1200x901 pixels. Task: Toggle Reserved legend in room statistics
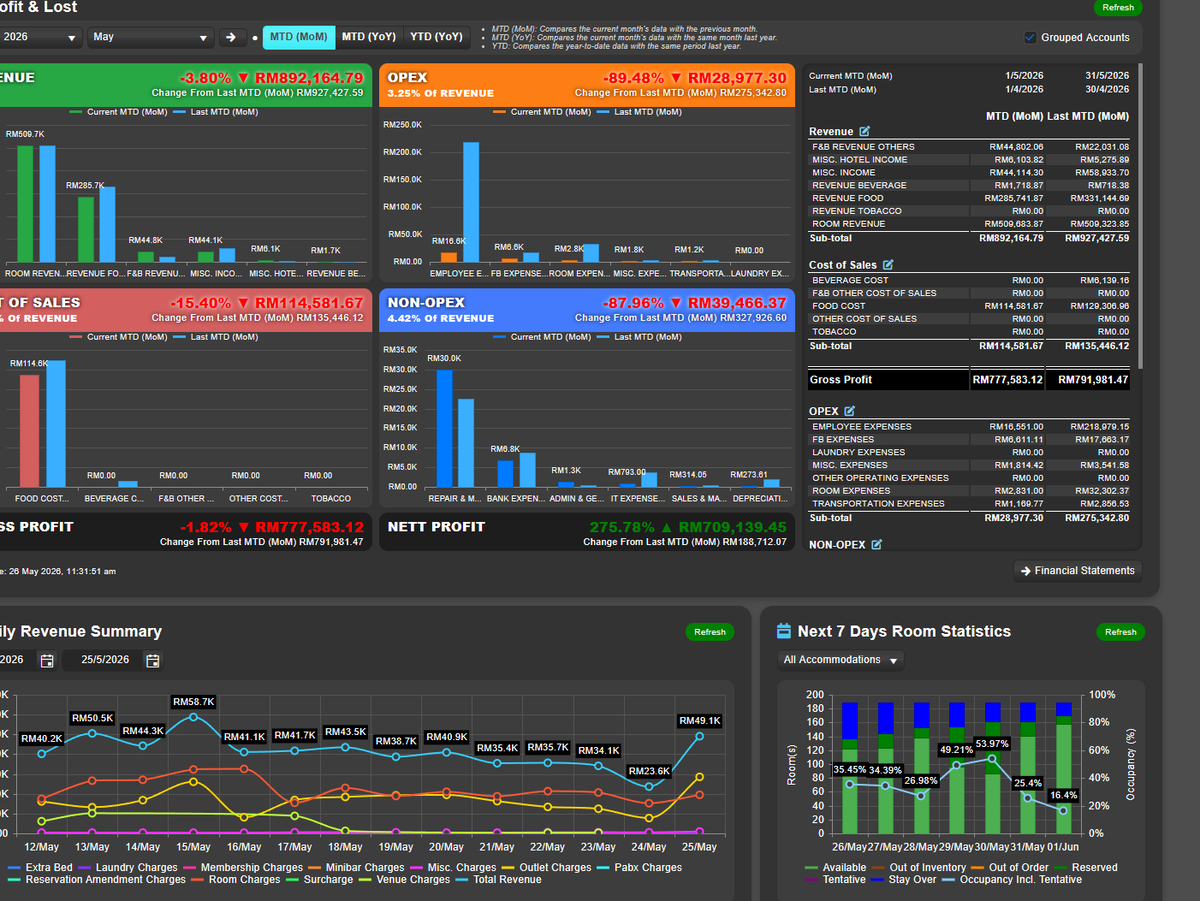click(1087, 867)
